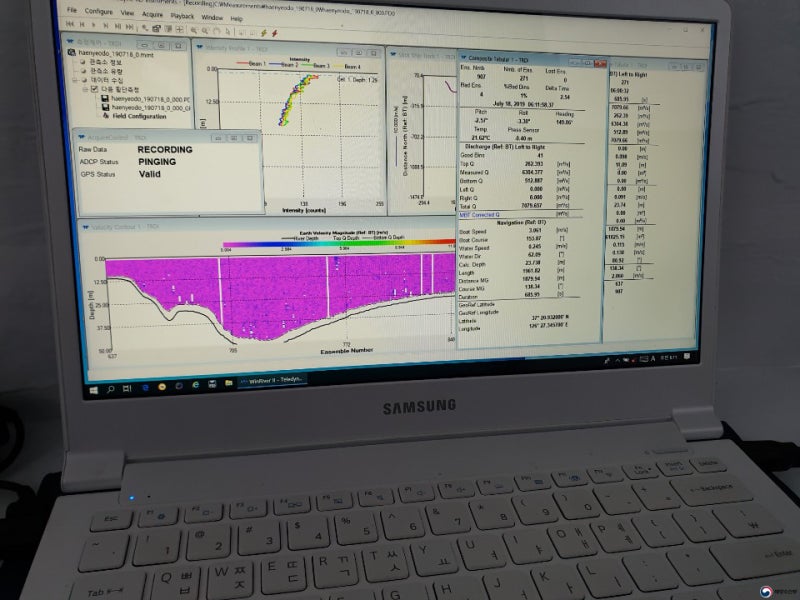This screenshot has height=600, width=800.
Task: Open the Intensity Profile panel title dropdown arrow
Action: point(199,47)
